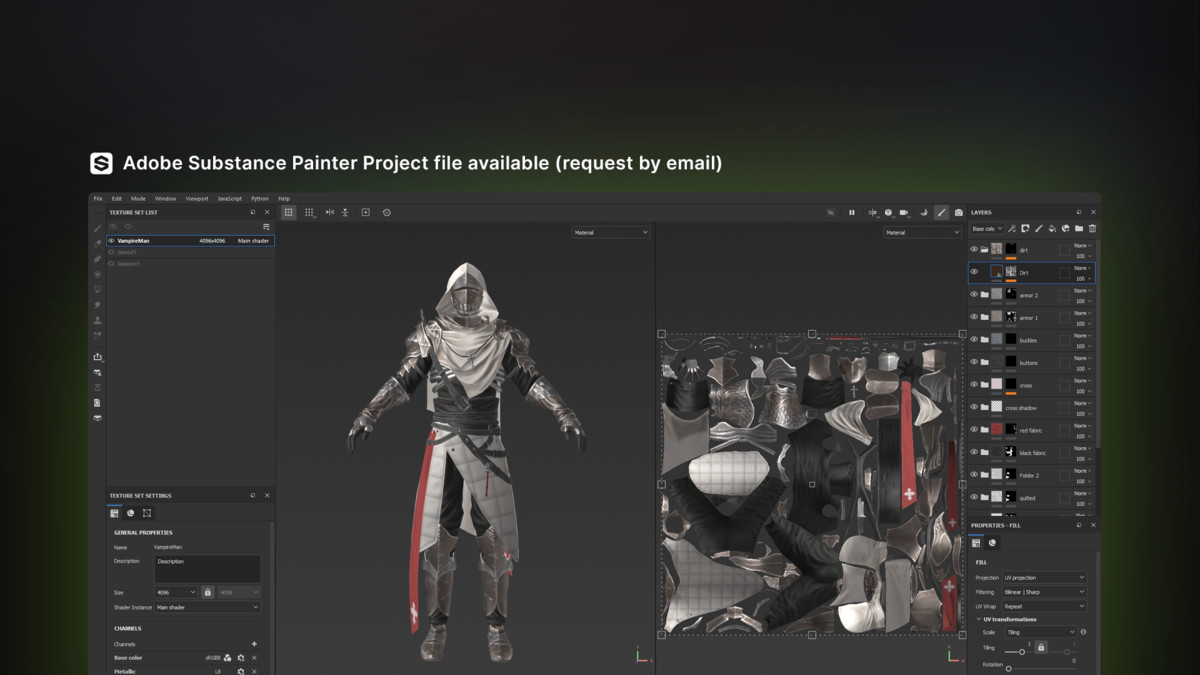Toggle the grid view icon in top toolbar
The width and height of the screenshot is (1200, 675).
[x=289, y=212]
